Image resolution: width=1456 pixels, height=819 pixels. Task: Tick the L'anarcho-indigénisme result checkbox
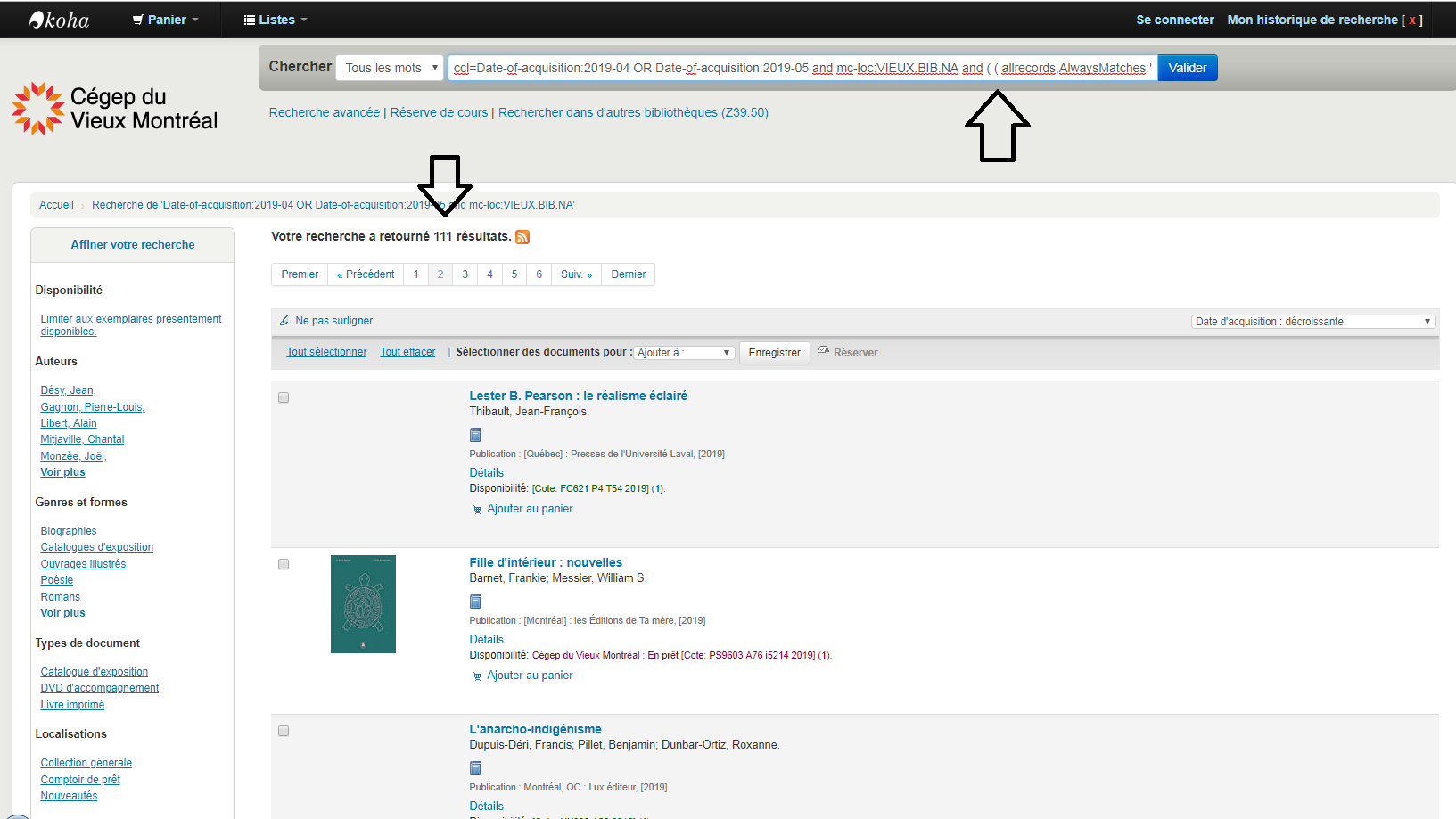(x=284, y=731)
